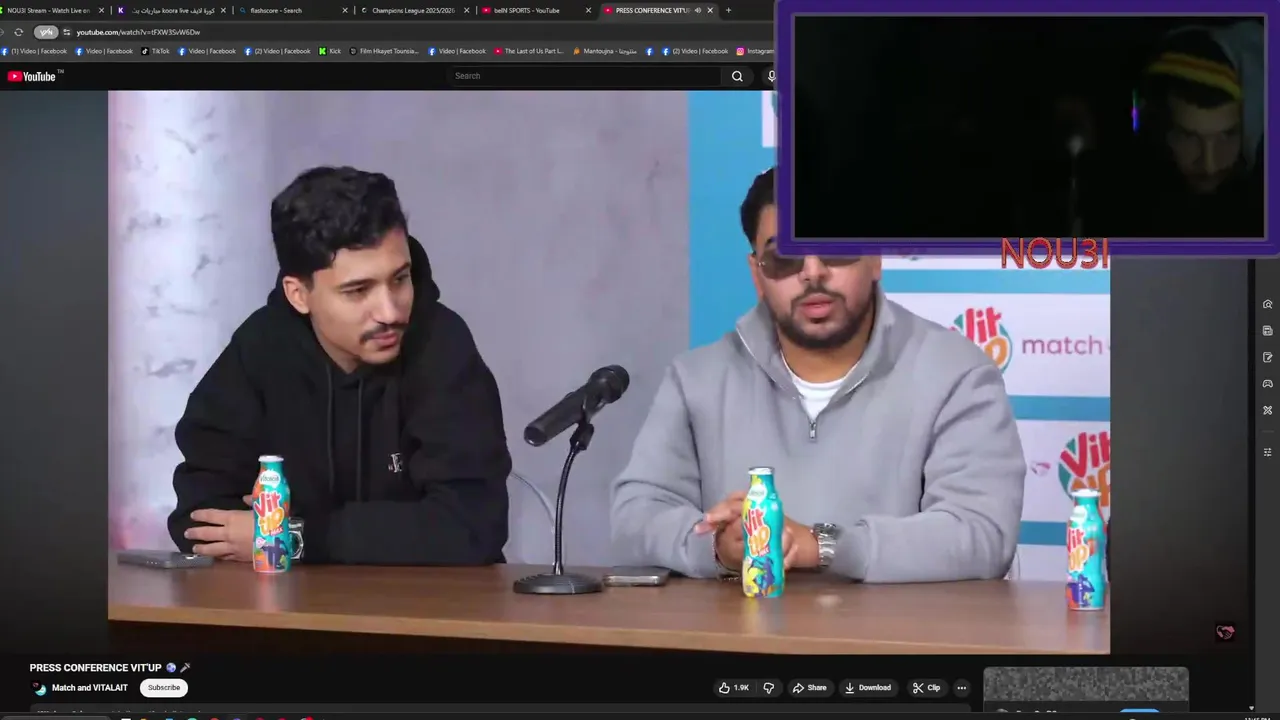Like the video (1.9K thumbs up)
1280x720 pixels.
(733, 688)
